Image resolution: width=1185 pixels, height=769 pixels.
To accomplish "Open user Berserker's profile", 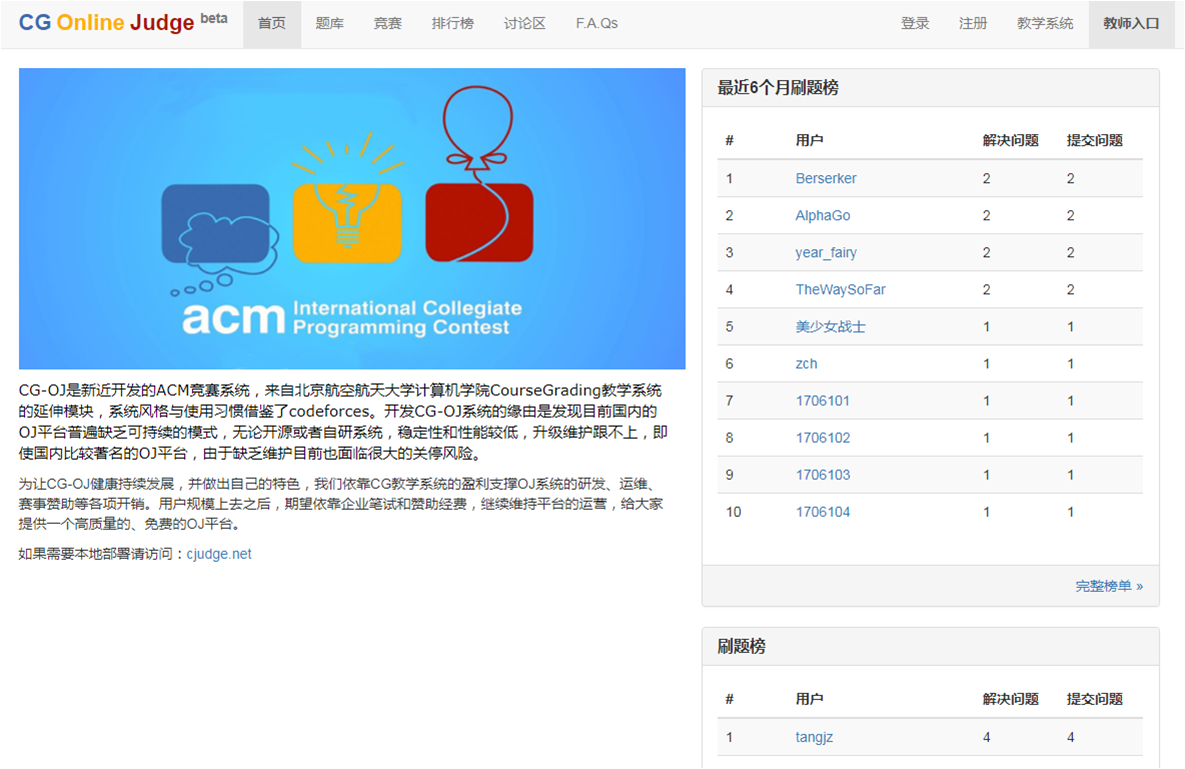I will 826,179.
